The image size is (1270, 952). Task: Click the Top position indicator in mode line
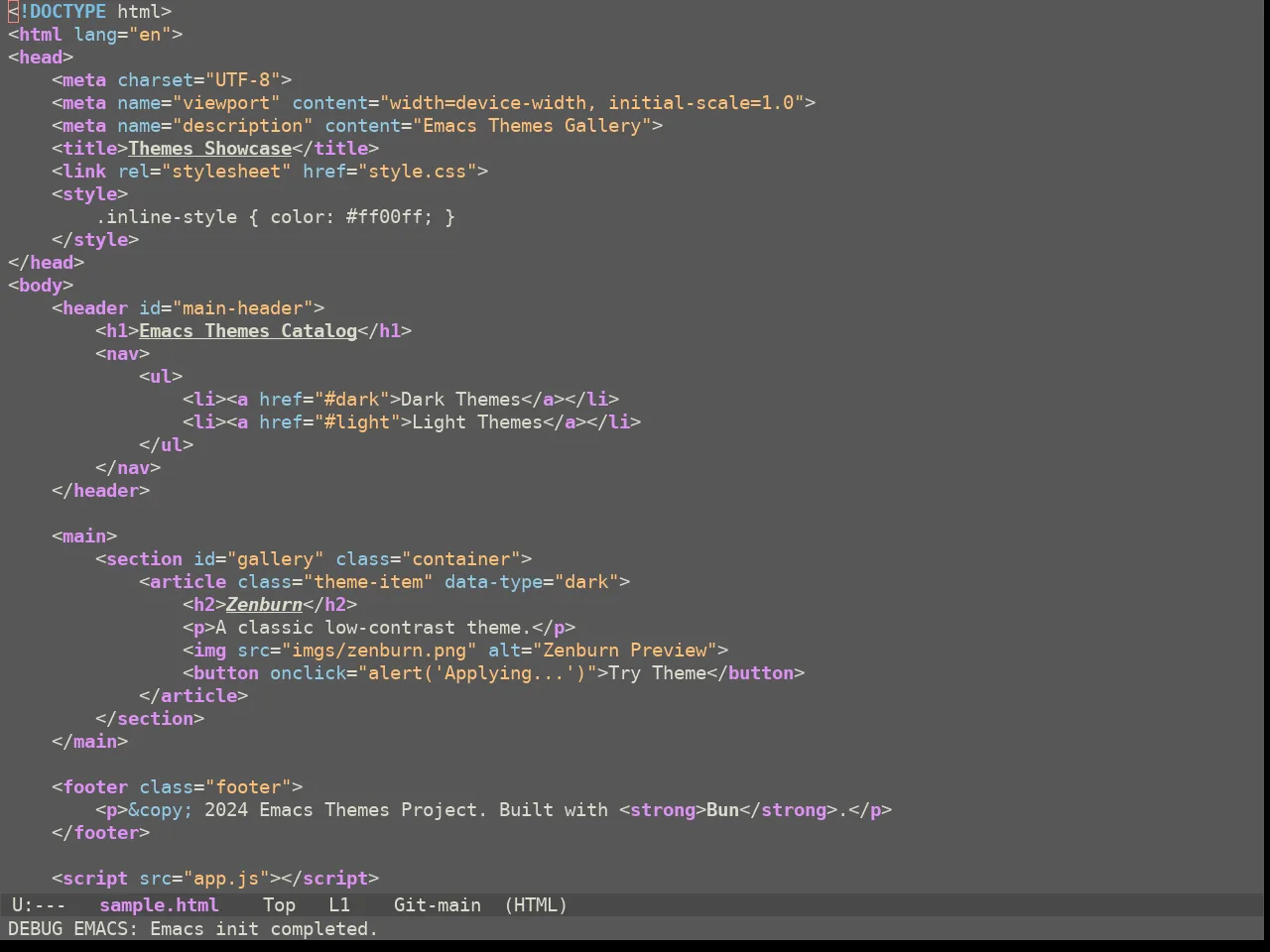[x=279, y=905]
